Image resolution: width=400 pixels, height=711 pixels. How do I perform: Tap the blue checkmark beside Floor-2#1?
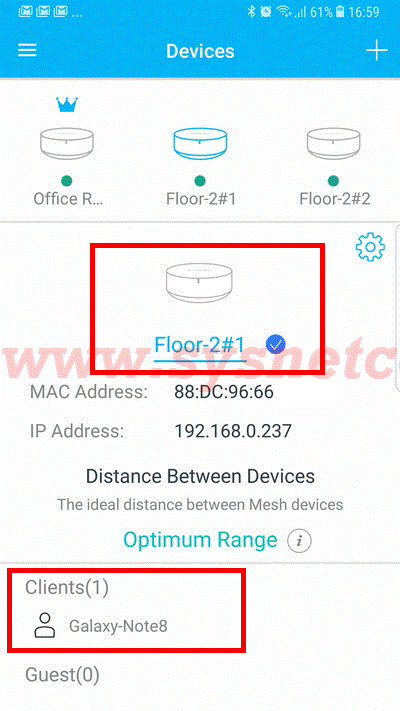[276, 346]
